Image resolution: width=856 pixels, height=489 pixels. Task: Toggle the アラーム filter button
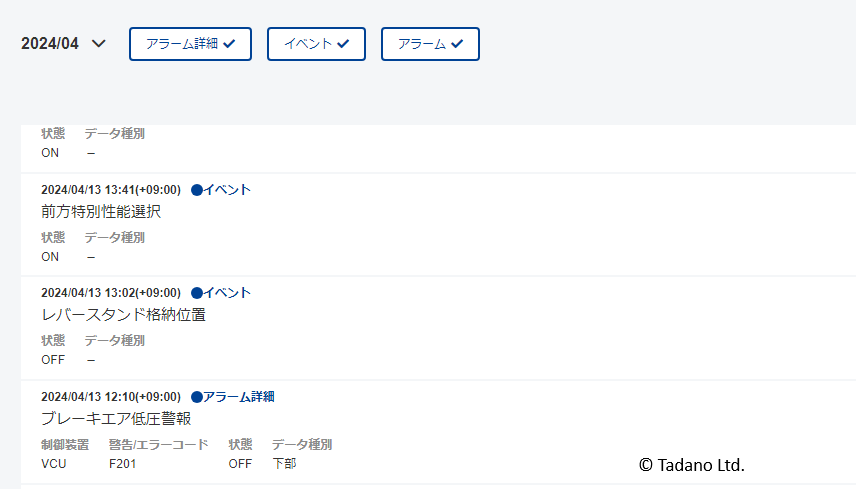click(x=430, y=44)
